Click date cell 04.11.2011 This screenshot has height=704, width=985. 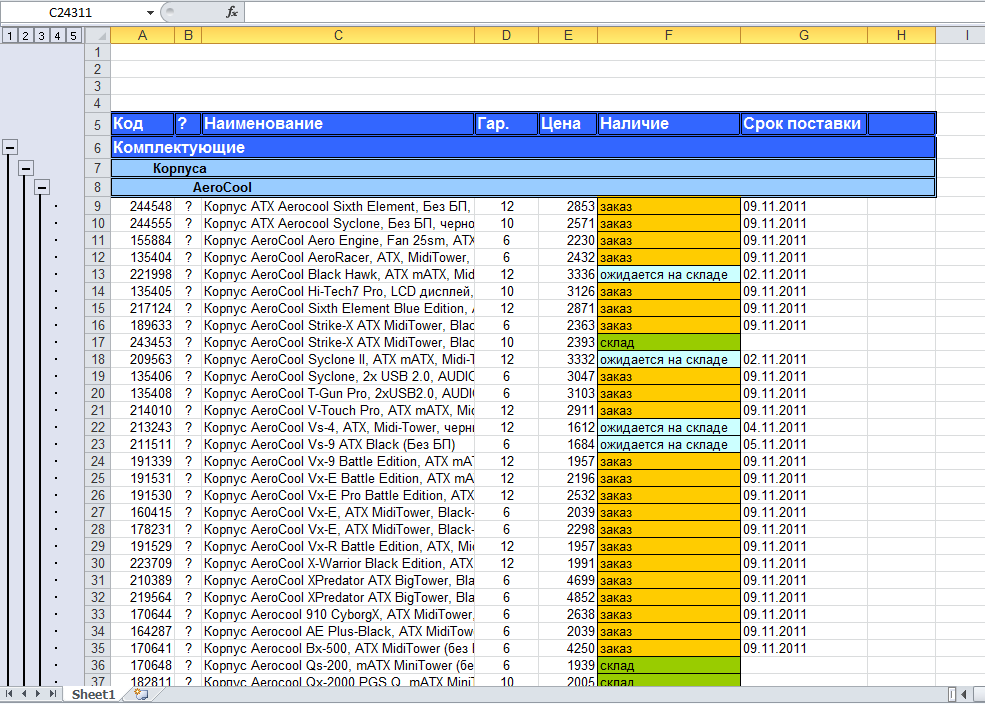tap(804, 427)
